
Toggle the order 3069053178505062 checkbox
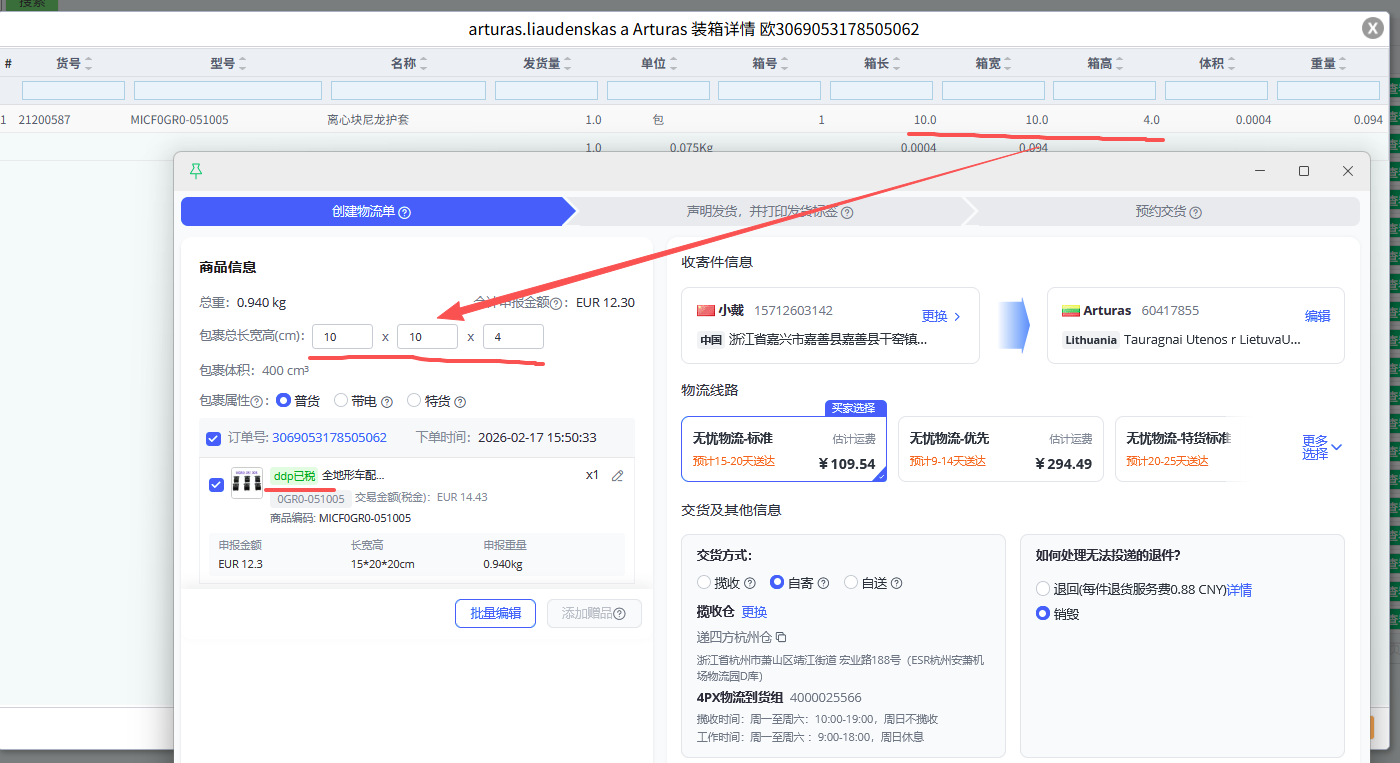(x=213, y=438)
